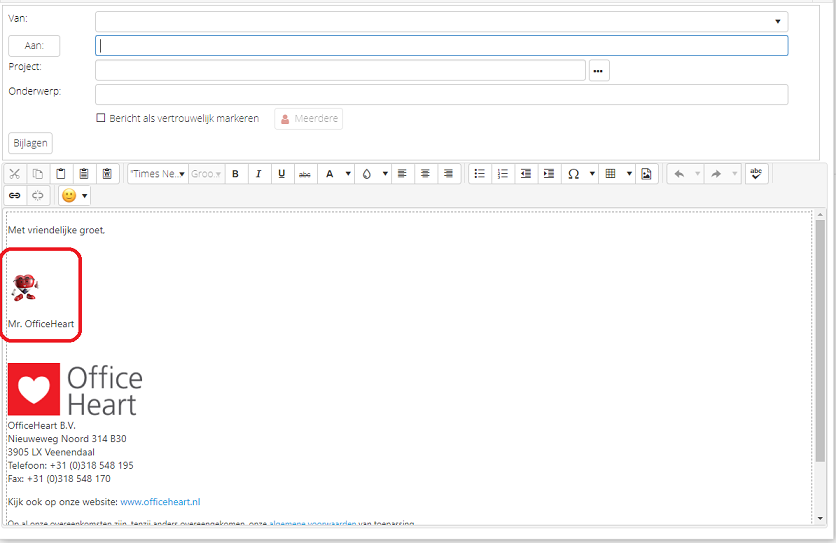836x543 pixels.
Task: Underline the selected text
Action: click(281, 174)
